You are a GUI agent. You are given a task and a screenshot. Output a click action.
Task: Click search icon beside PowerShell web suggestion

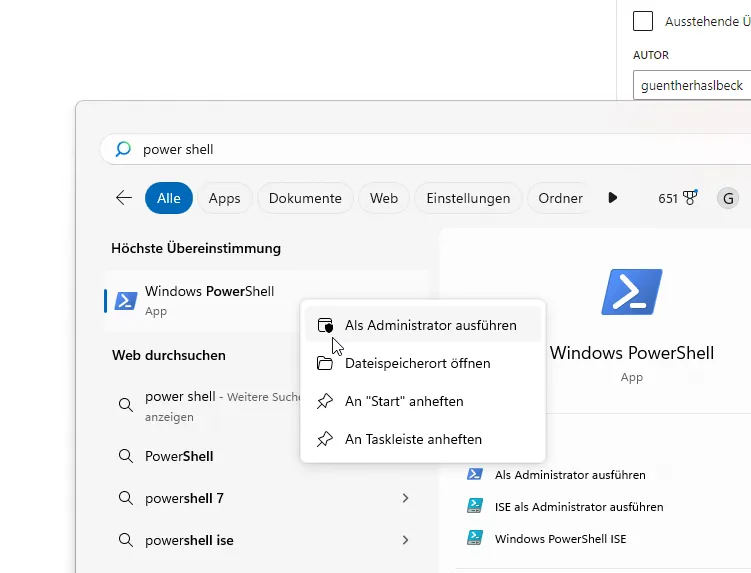click(x=125, y=456)
